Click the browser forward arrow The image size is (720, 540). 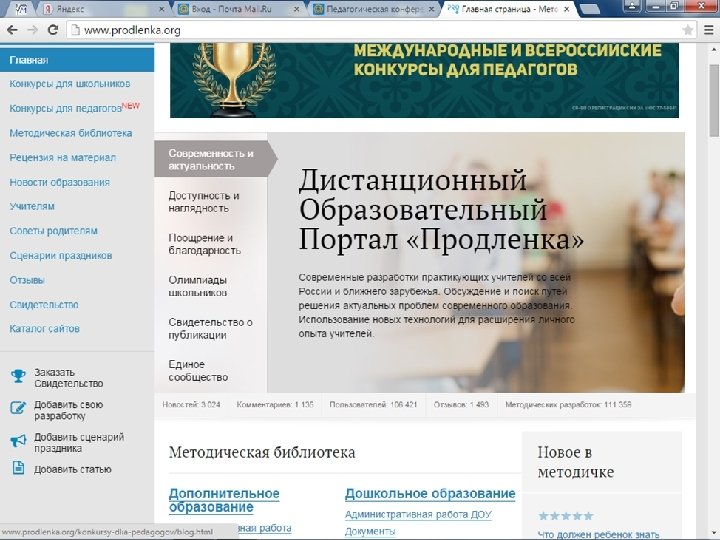pyautogui.click(x=32, y=30)
